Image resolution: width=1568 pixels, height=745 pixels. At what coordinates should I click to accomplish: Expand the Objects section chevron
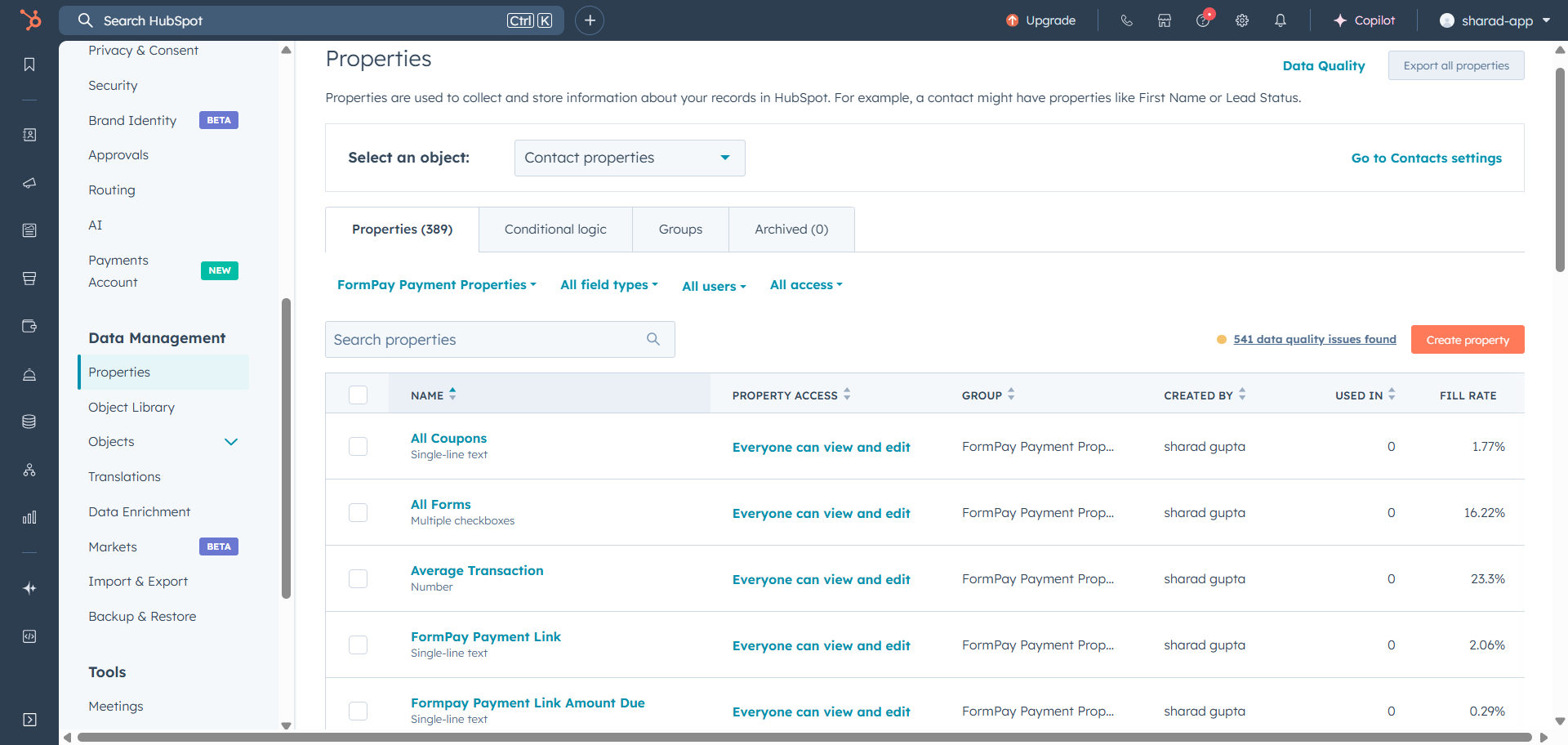231,442
